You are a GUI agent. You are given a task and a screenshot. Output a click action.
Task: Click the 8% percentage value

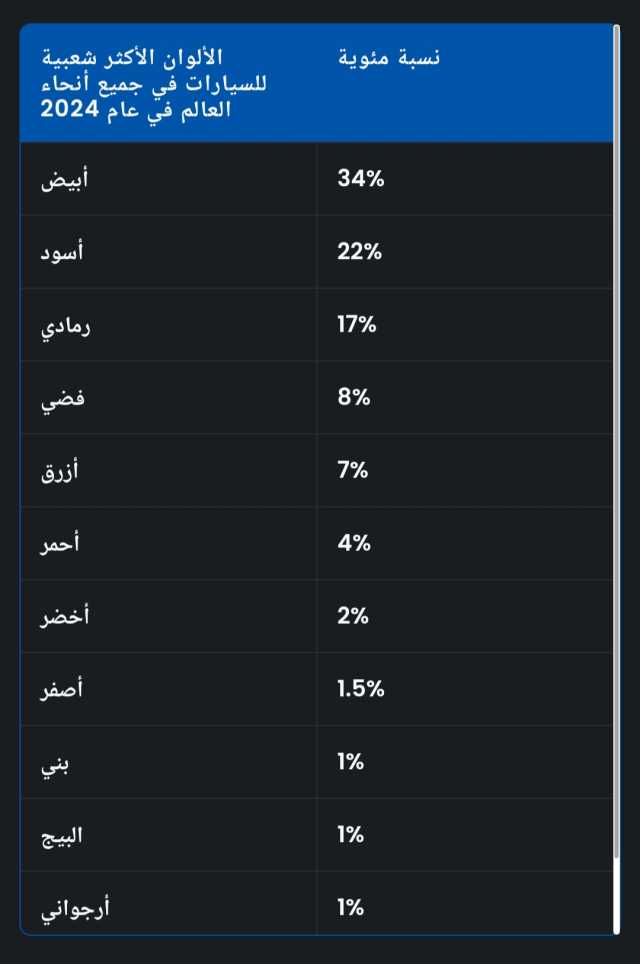coord(354,397)
